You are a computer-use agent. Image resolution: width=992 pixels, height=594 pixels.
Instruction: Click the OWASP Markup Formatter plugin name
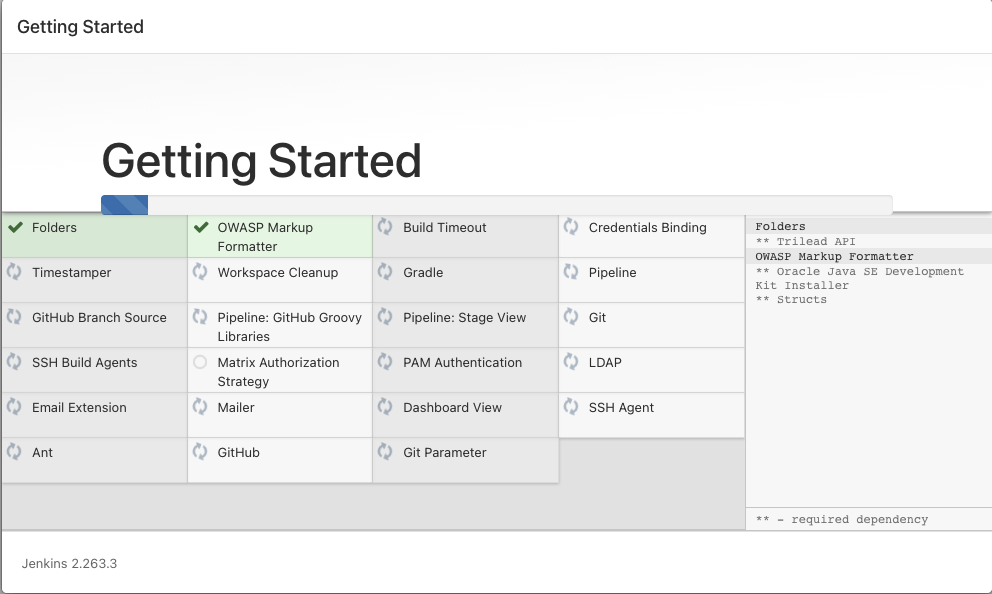265,237
